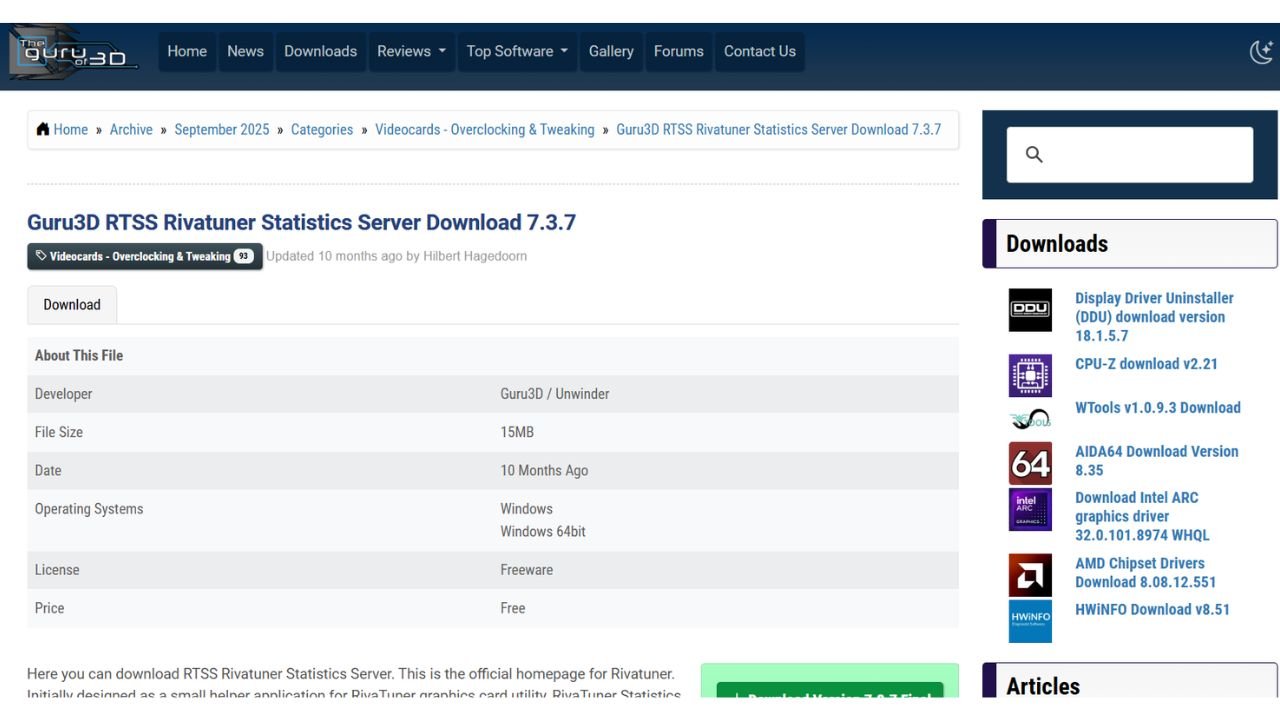1280x720 pixels.
Task: Click the green Download Version button
Action: click(830, 690)
